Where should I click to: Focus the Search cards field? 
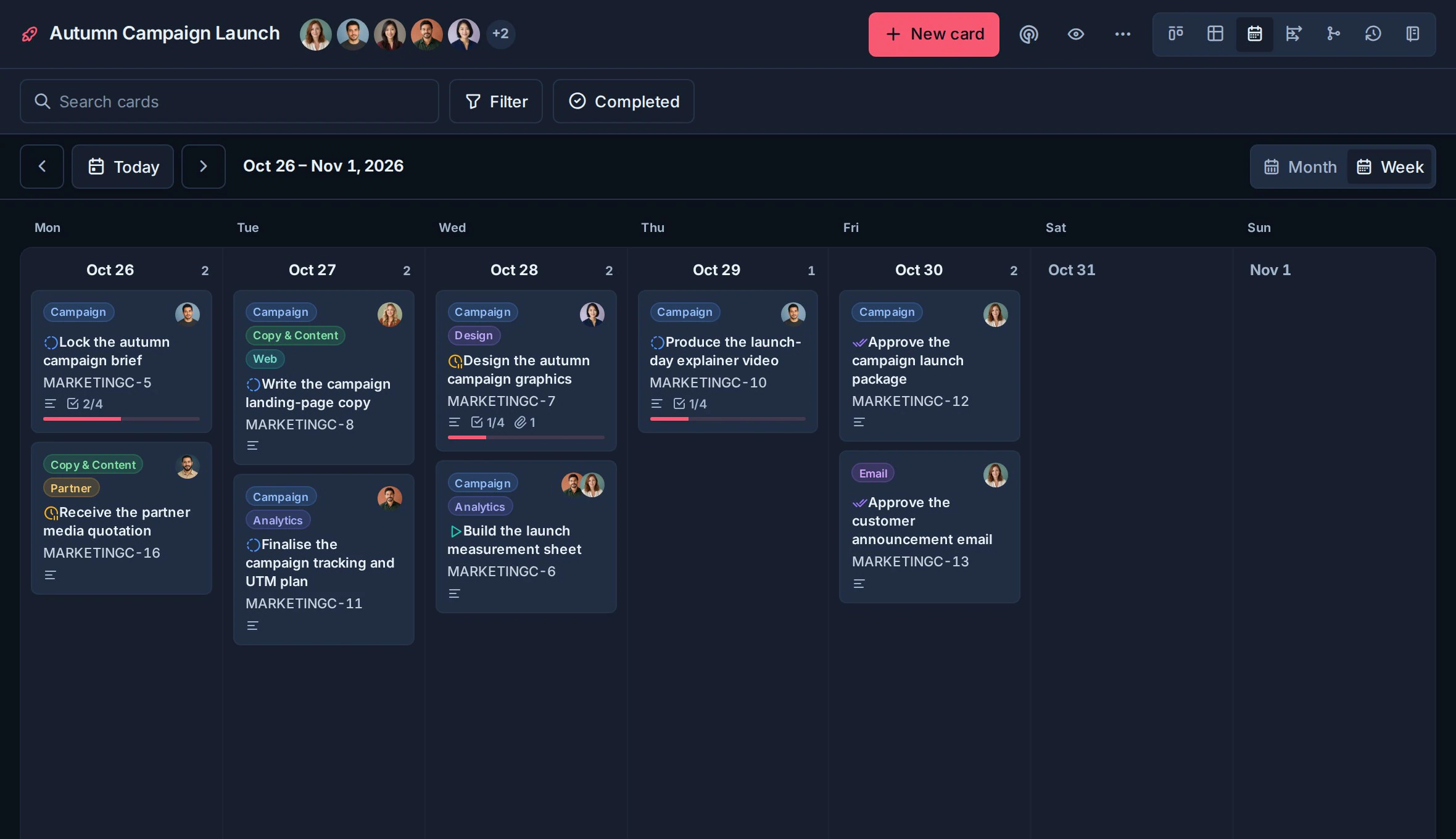click(229, 101)
